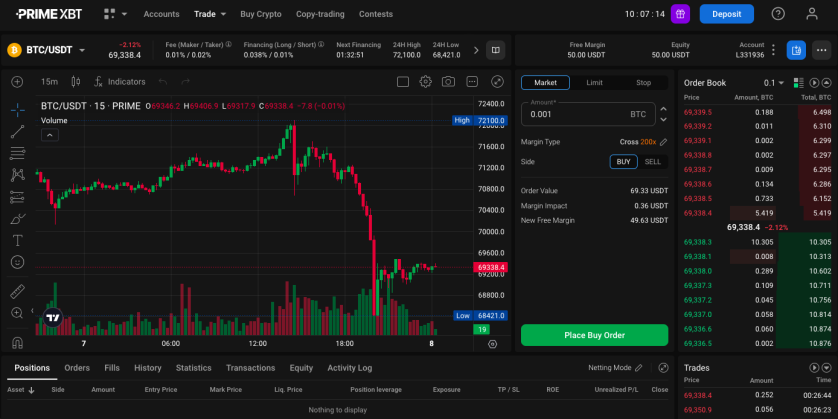838x419 pixels.
Task: Collapse the Volume indicator legend
Action: tap(50, 135)
